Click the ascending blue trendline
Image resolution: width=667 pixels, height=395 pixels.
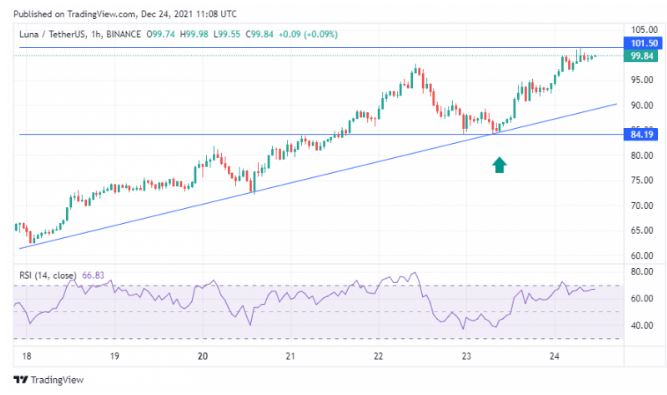click(318, 176)
